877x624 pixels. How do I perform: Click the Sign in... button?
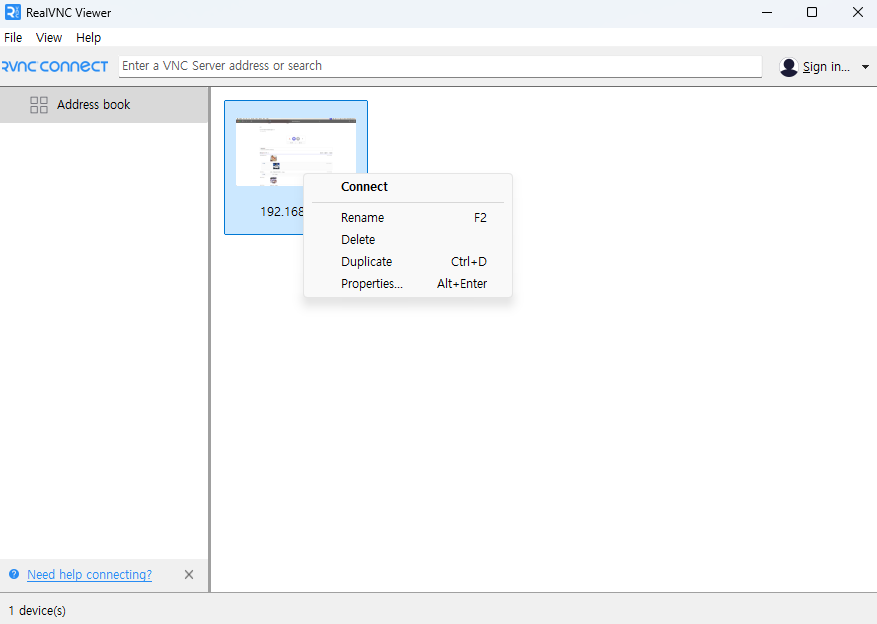(x=826, y=67)
